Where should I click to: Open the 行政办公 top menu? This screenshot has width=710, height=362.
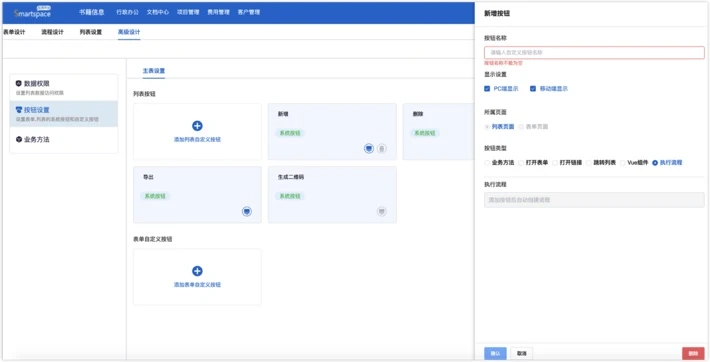(127, 12)
